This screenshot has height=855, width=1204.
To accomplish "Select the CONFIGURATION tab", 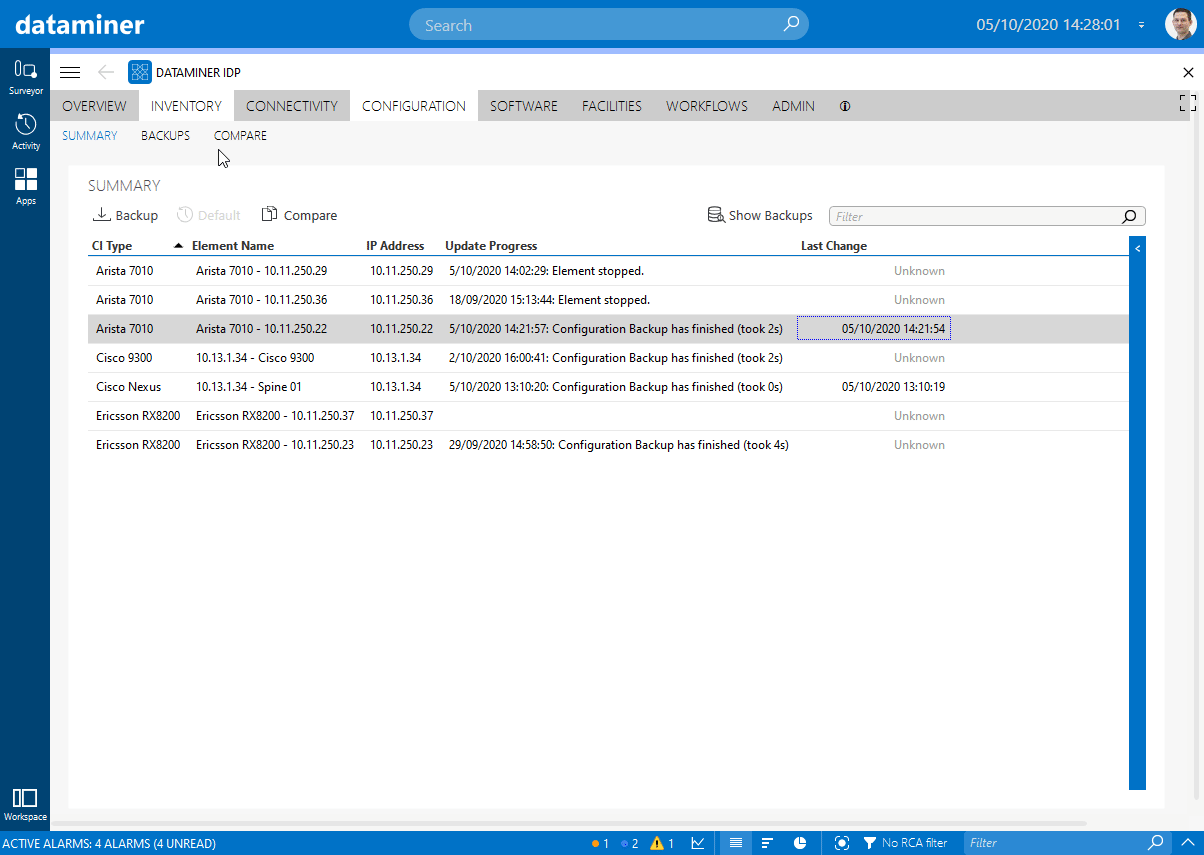I will (x=414, y=106).
